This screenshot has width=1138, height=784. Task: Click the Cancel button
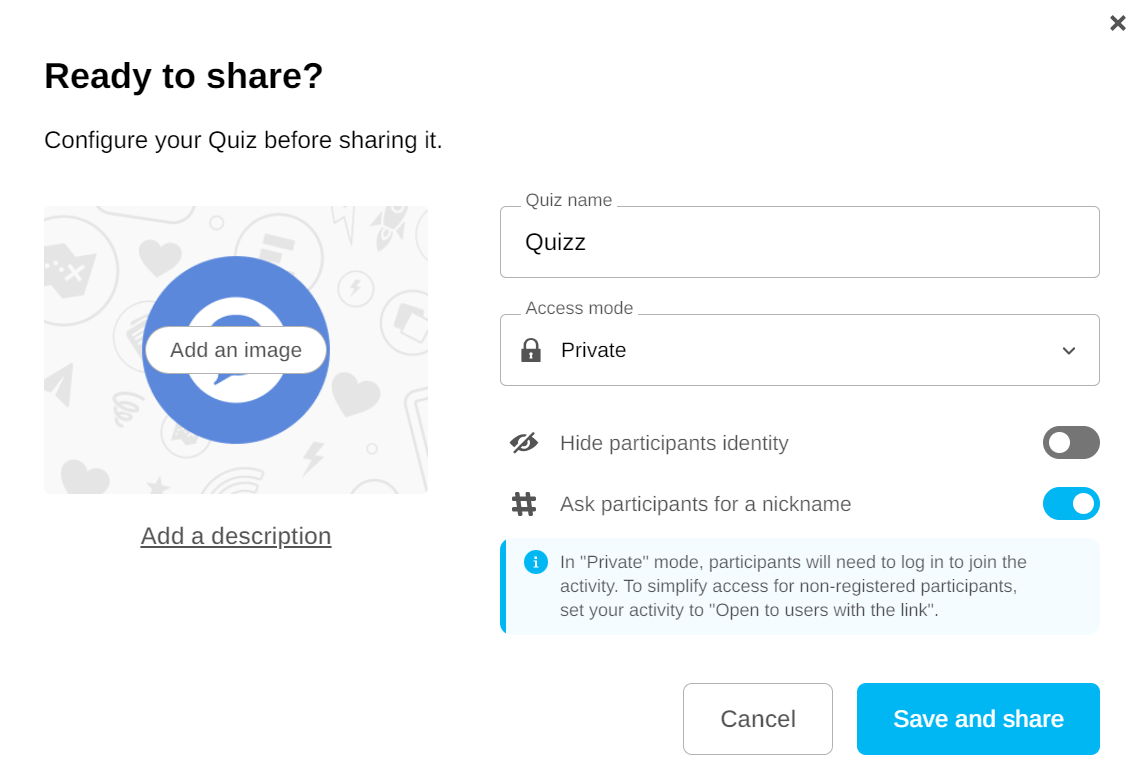pos(758,719)
